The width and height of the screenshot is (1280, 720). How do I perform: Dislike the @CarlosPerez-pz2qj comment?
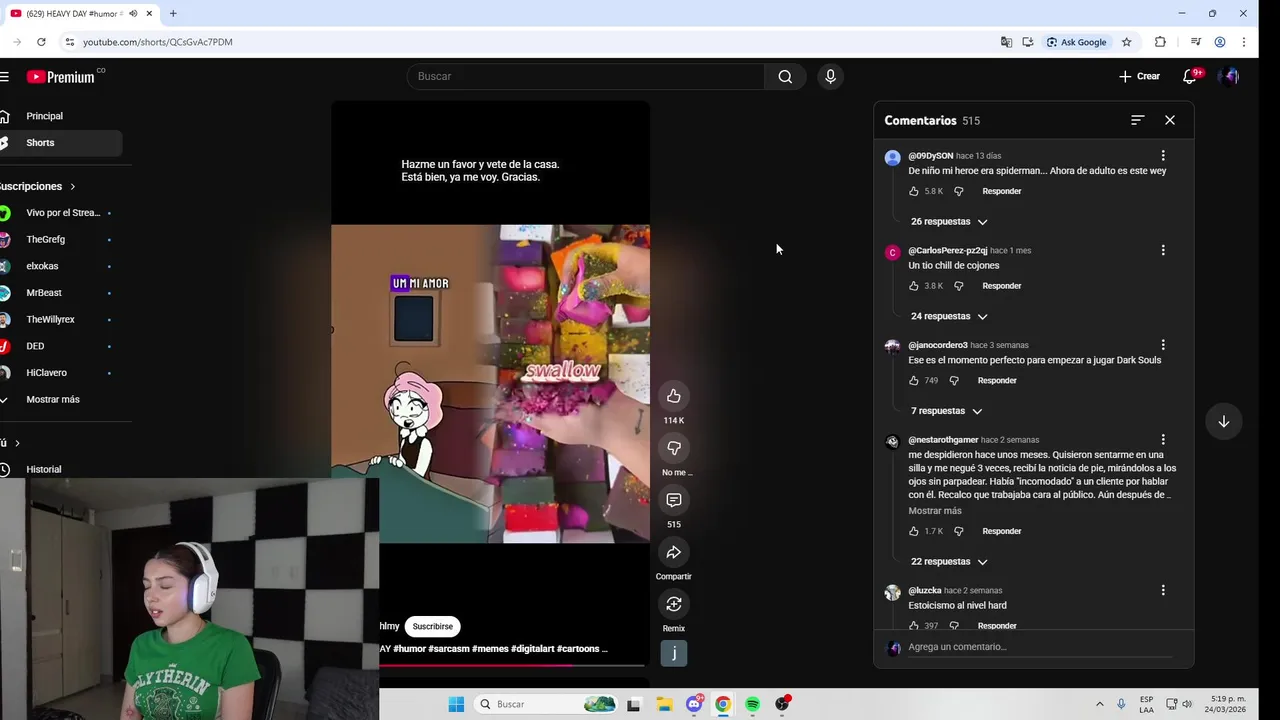(958, 286)
